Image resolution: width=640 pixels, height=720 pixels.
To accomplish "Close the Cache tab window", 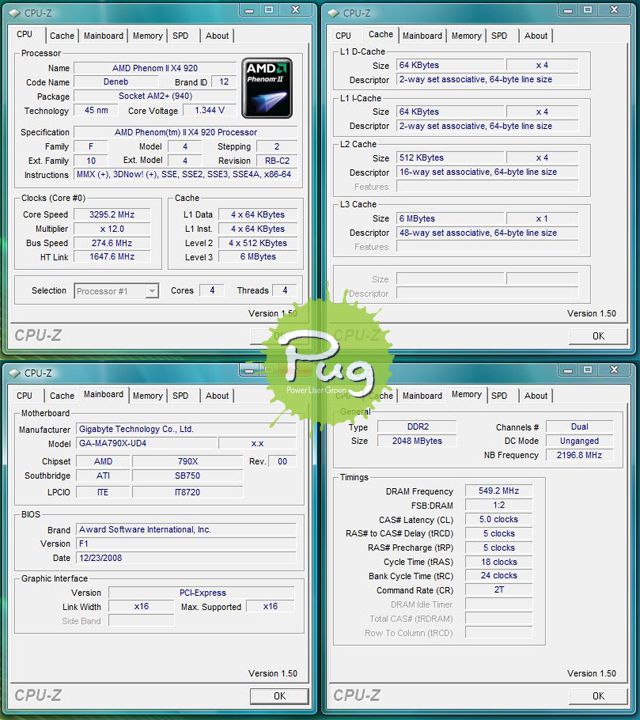I will coord(614,10).
